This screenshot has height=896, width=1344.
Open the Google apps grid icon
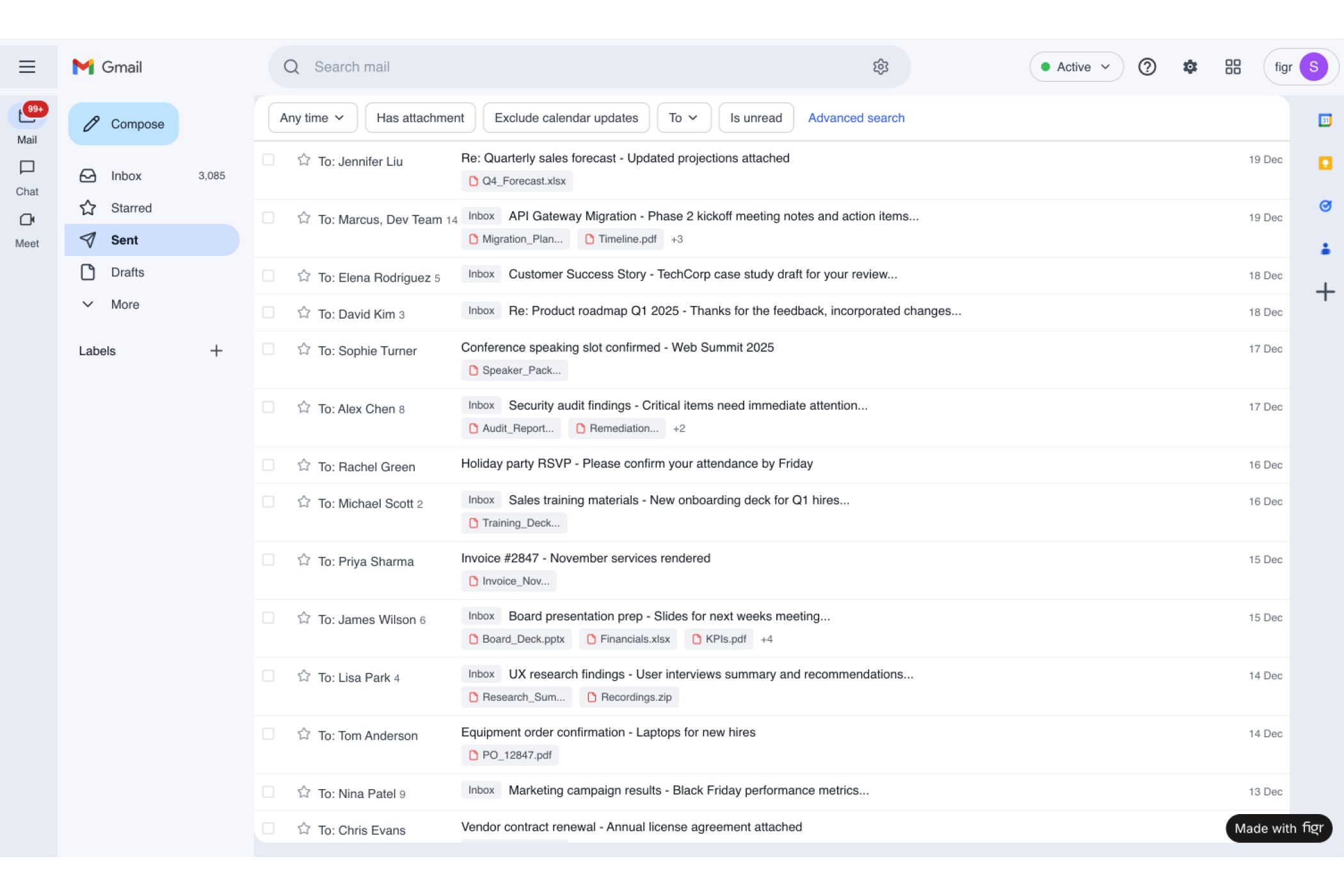point(1233,67)
